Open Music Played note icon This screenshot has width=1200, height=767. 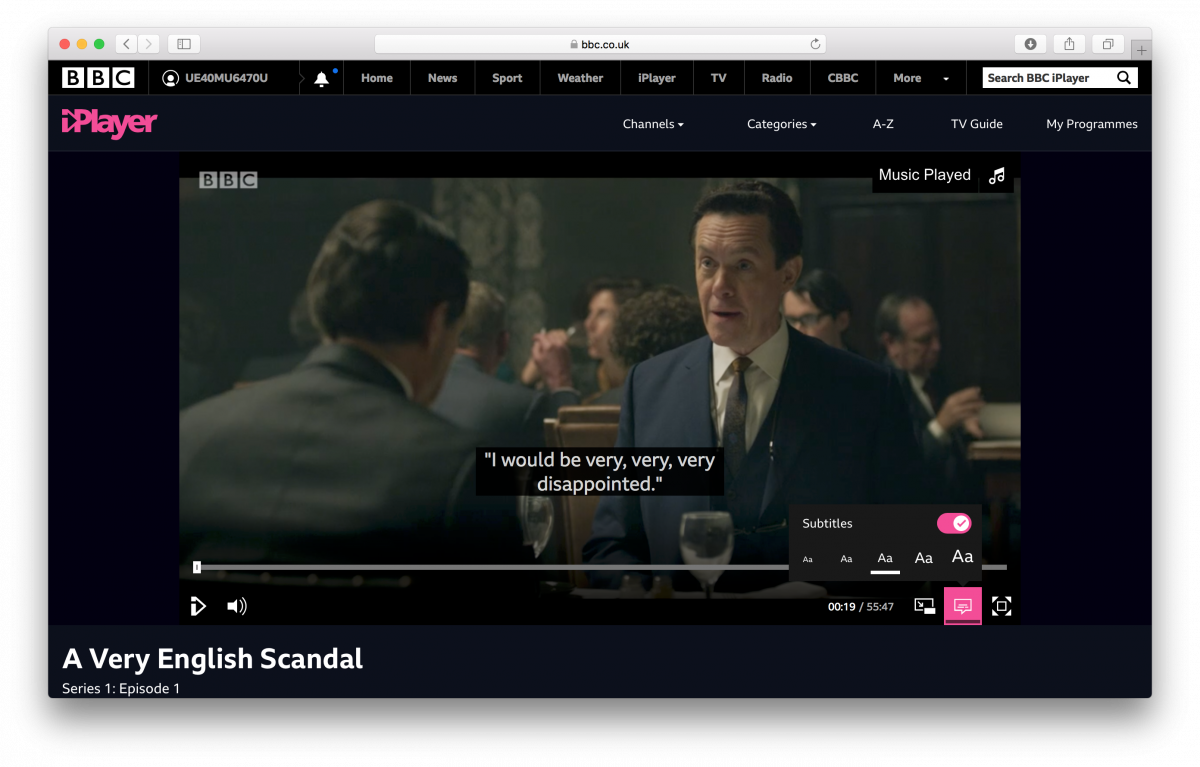pyautogui.click(x=996, y=175)
